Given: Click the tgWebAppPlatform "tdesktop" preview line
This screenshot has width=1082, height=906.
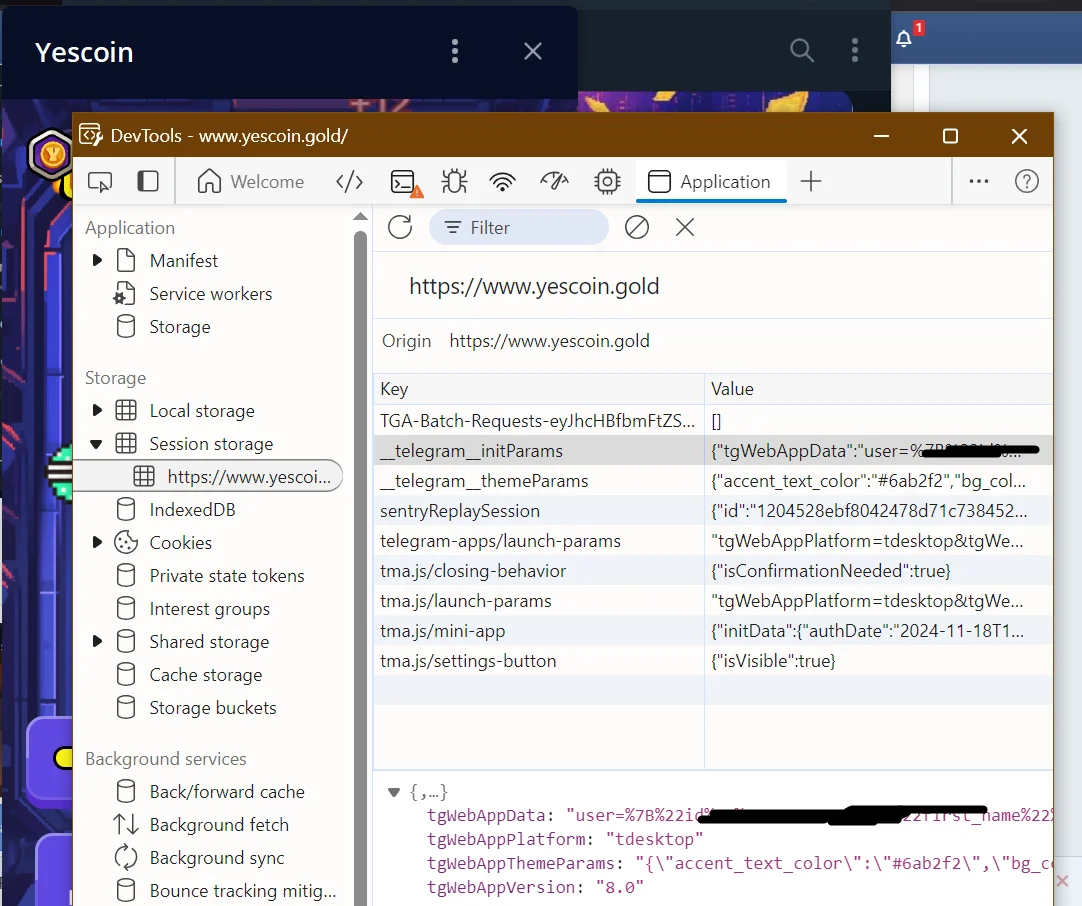Looking at the screenshot, I should click(565, 840).
